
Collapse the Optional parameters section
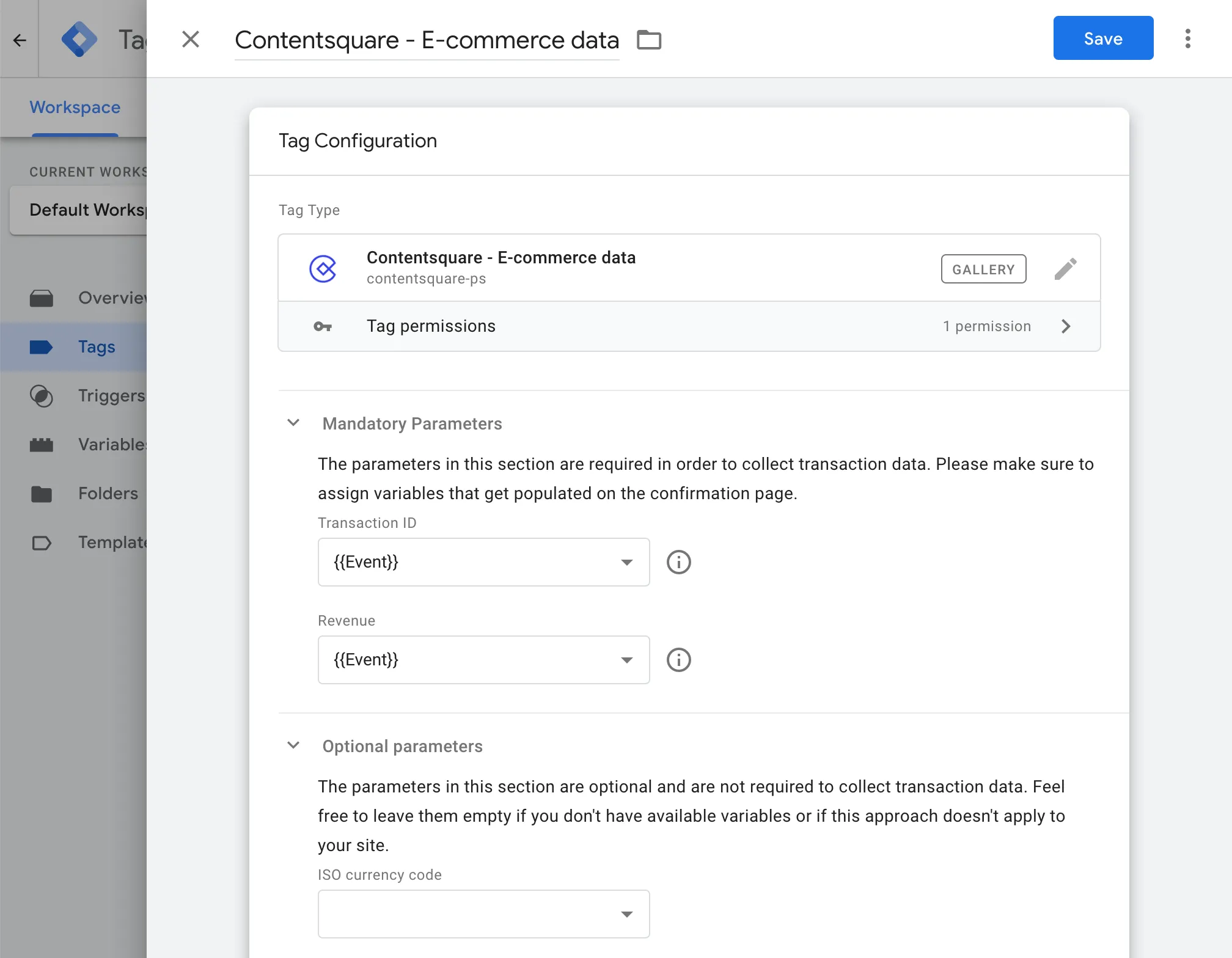[x=293, y=745]
